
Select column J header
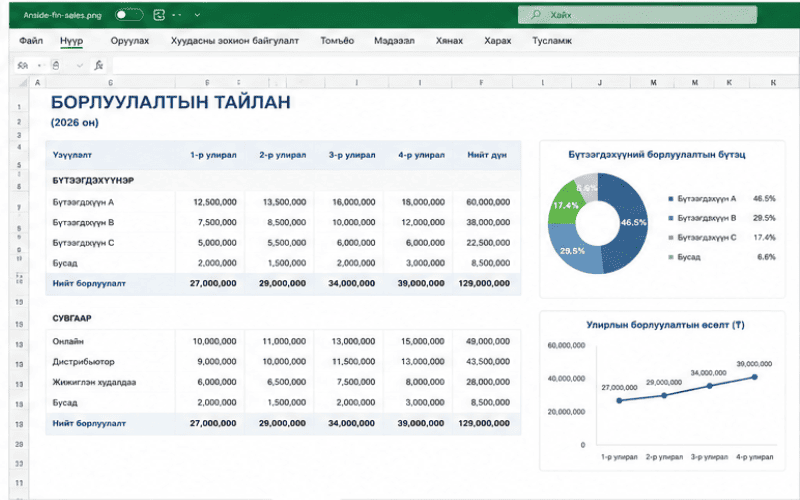point(600,82)
